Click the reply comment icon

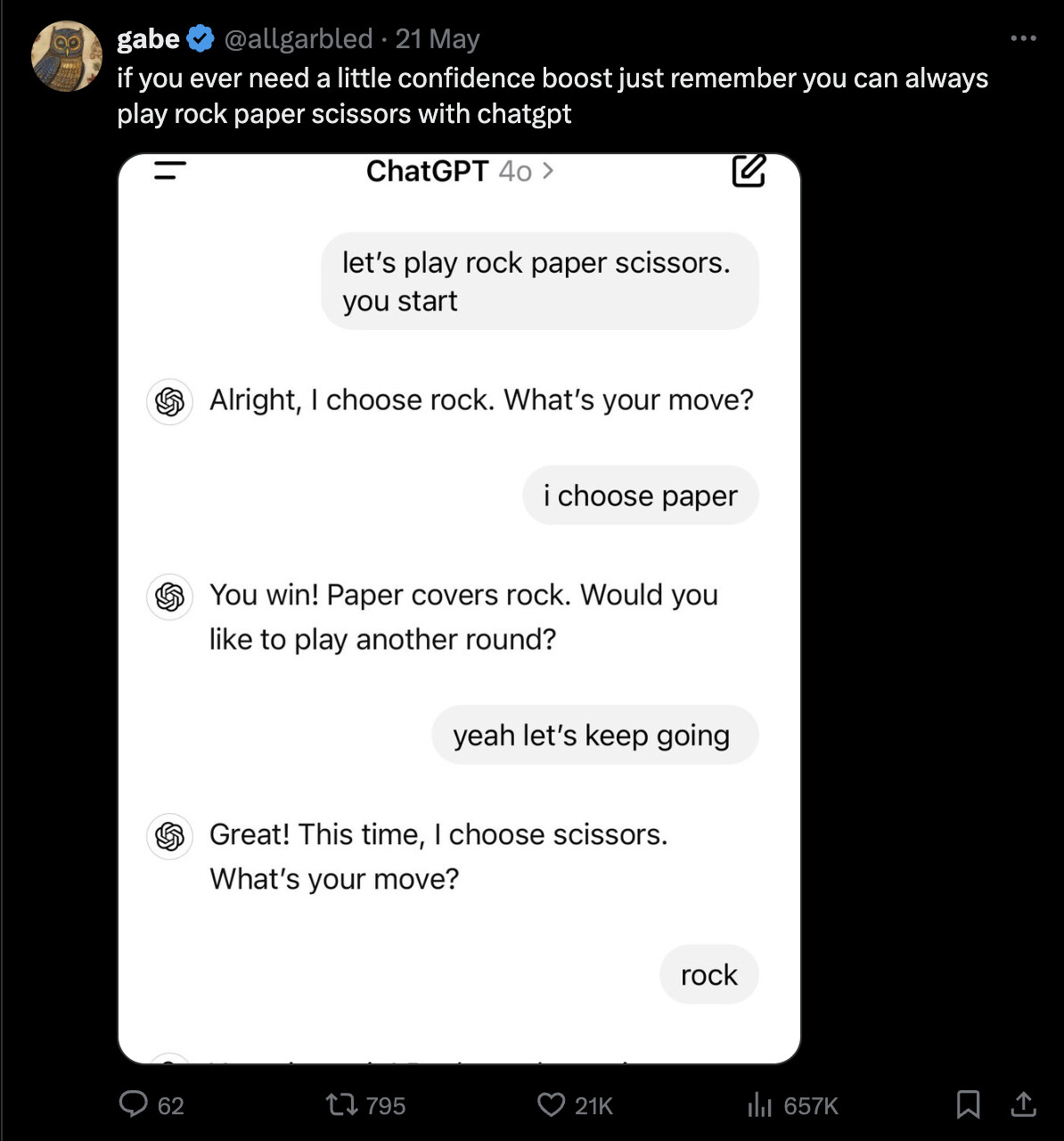click(134, 1104)
